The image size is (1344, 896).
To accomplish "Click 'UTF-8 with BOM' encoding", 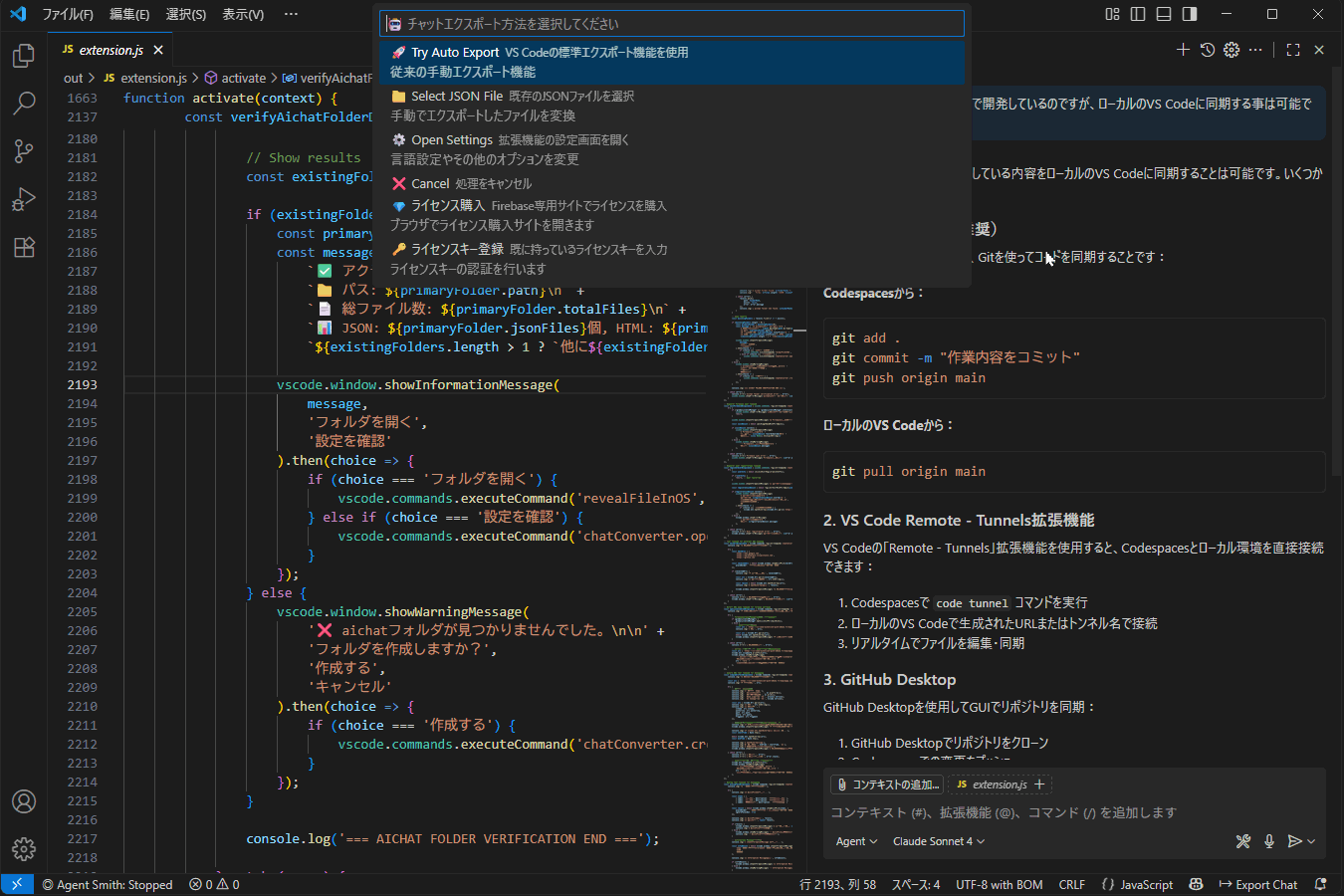I will 1000,884.
